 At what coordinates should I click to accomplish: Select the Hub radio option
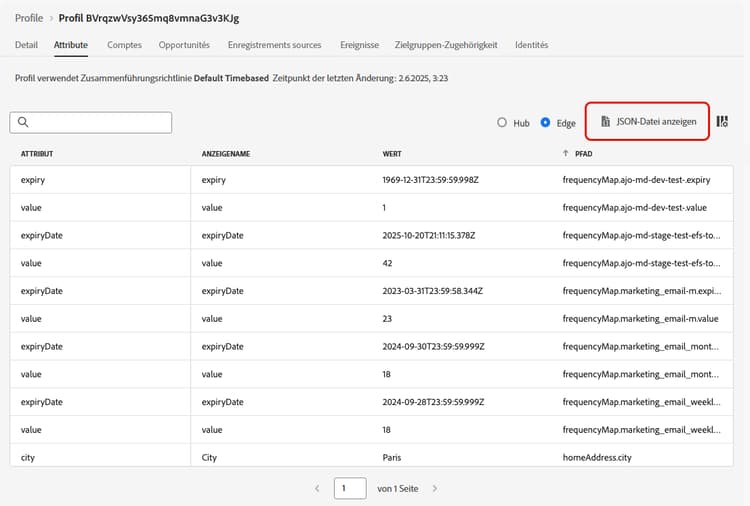tap(503, 123)
